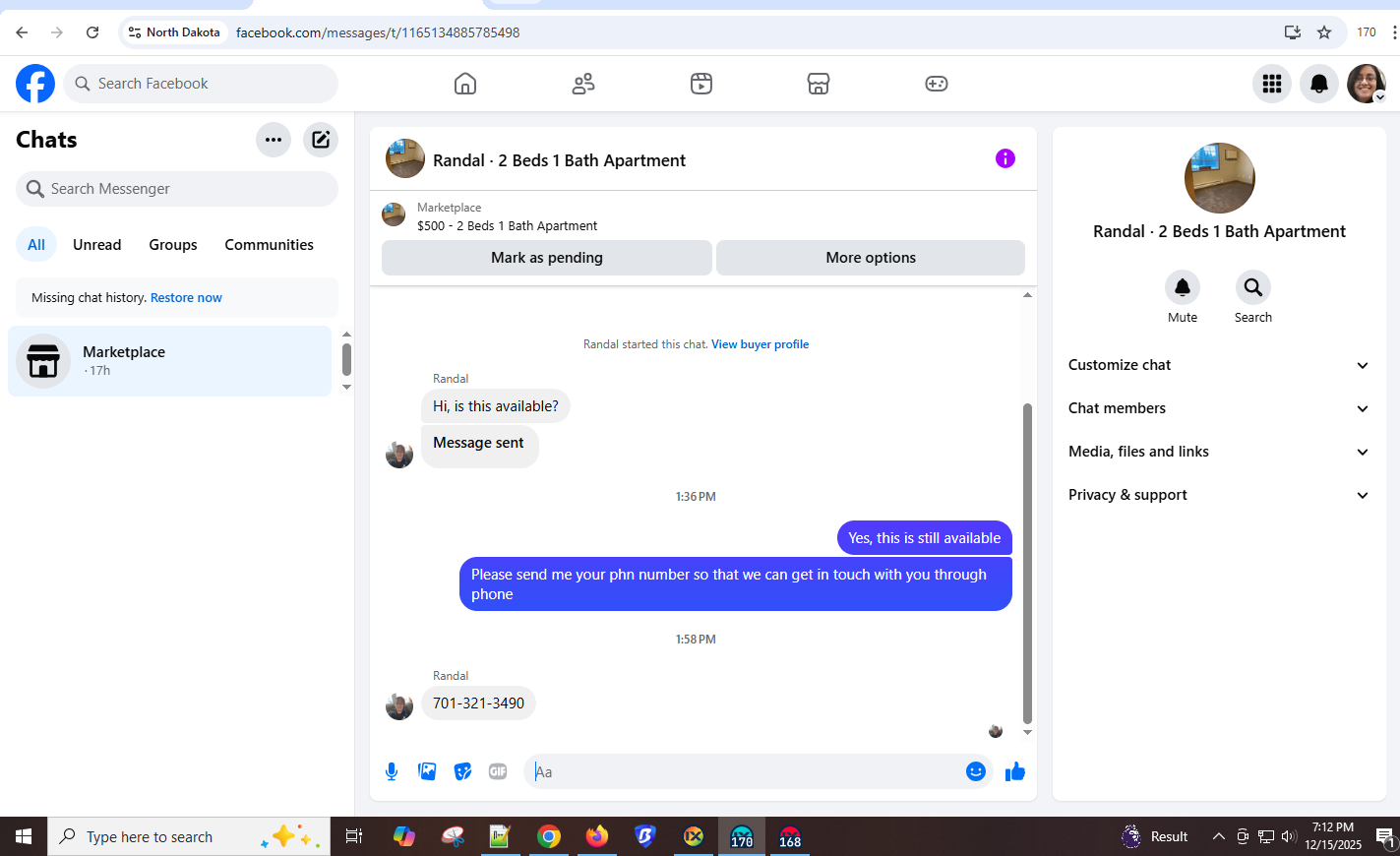Open apartment thumbnail in the right panel
Image resolution: width=1400 pixels, height=856 pixels.
1220,178
